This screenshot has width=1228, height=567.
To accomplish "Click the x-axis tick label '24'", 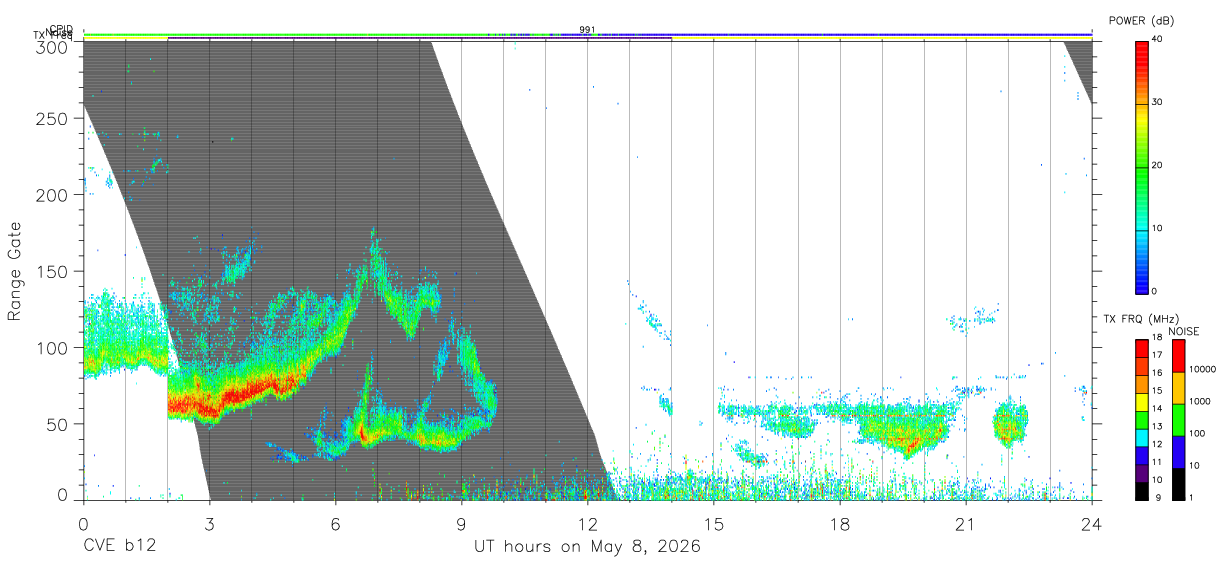I will [1092, 524].
